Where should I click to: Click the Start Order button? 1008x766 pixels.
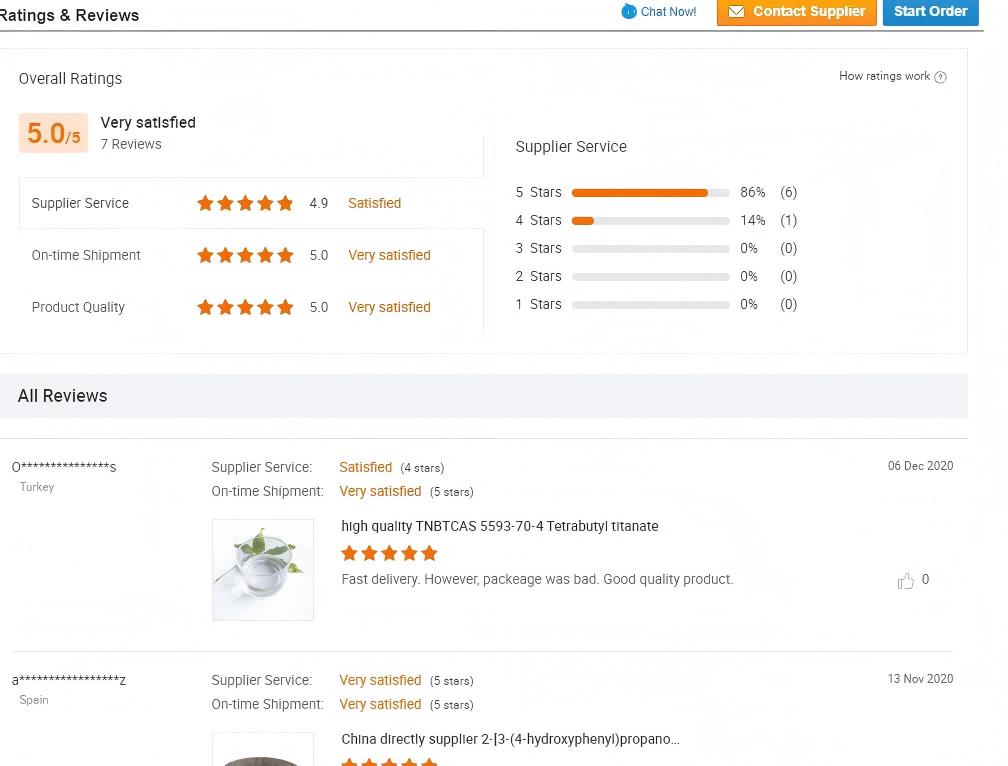[930, 12]
